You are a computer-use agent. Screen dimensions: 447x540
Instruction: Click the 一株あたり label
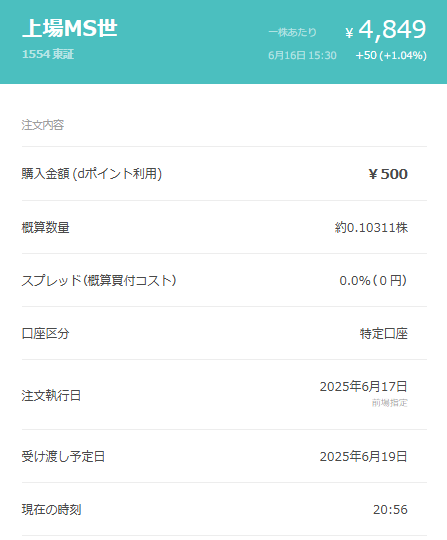click(292, 32)
